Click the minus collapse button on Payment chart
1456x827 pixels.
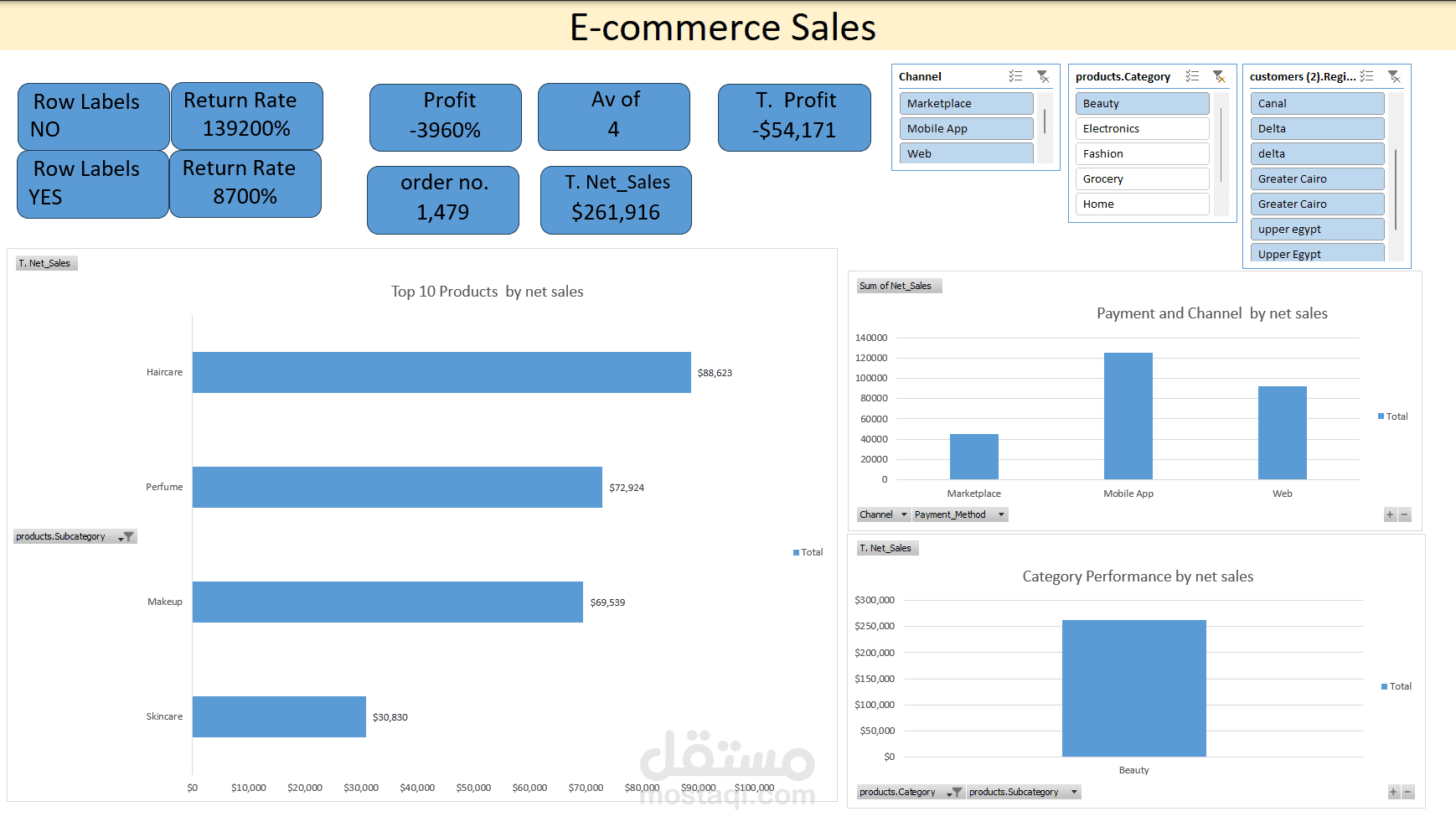(x=1405, y=514)
